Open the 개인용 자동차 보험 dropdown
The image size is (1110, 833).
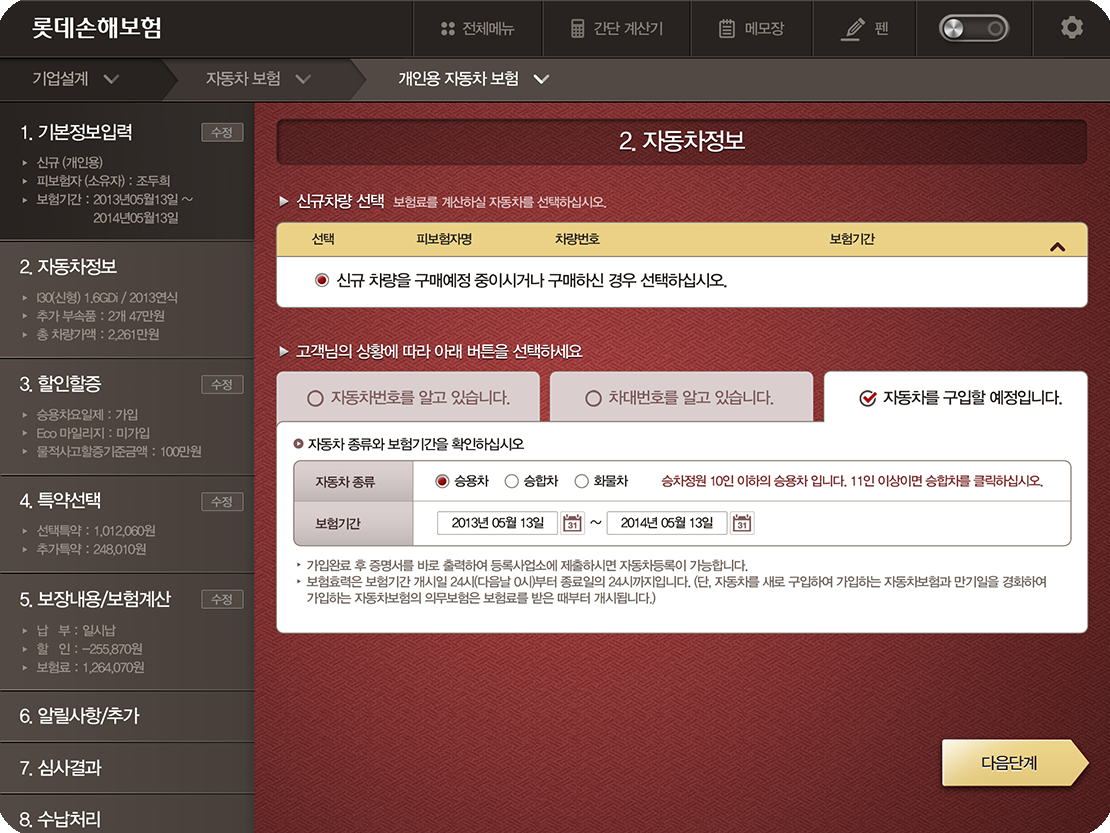(x=474, y=79)
